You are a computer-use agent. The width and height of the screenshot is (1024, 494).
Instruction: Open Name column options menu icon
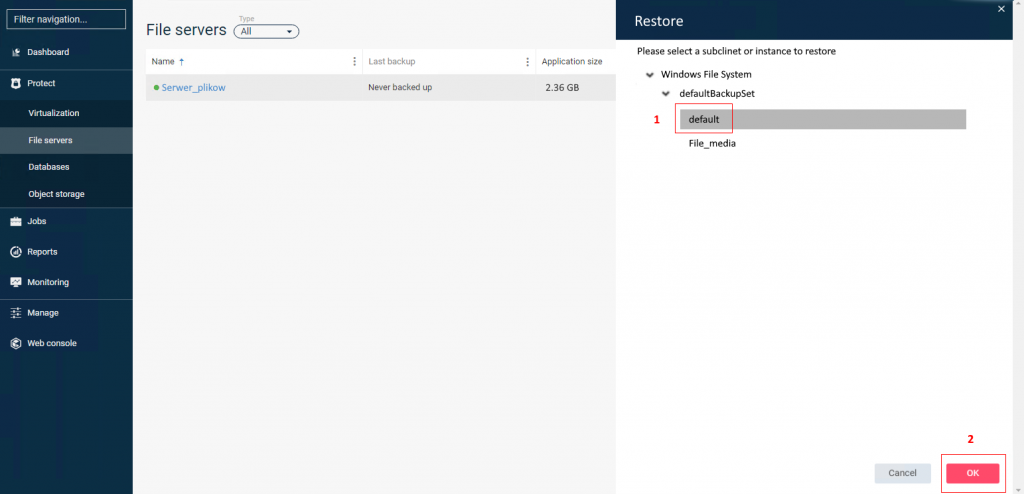pos(354,62)
